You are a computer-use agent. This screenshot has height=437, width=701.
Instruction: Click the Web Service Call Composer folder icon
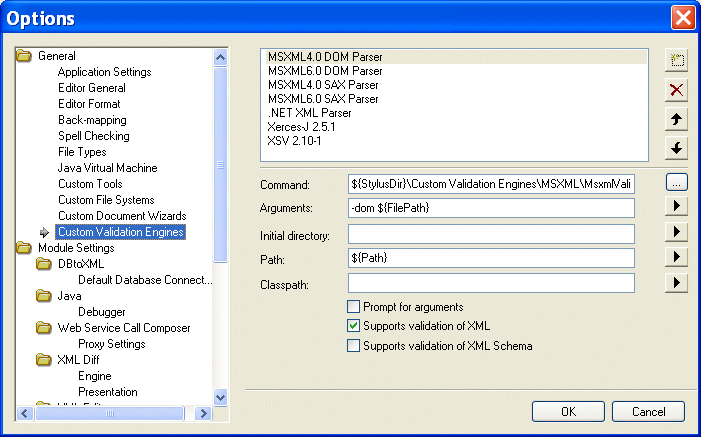point(44,328)
